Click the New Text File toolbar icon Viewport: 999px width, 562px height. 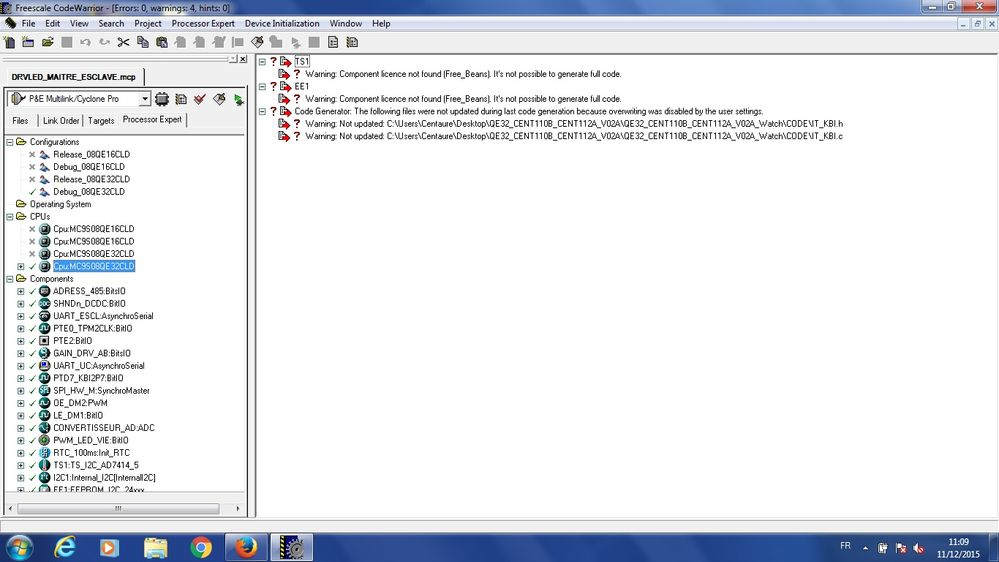(x=10, y=42)
